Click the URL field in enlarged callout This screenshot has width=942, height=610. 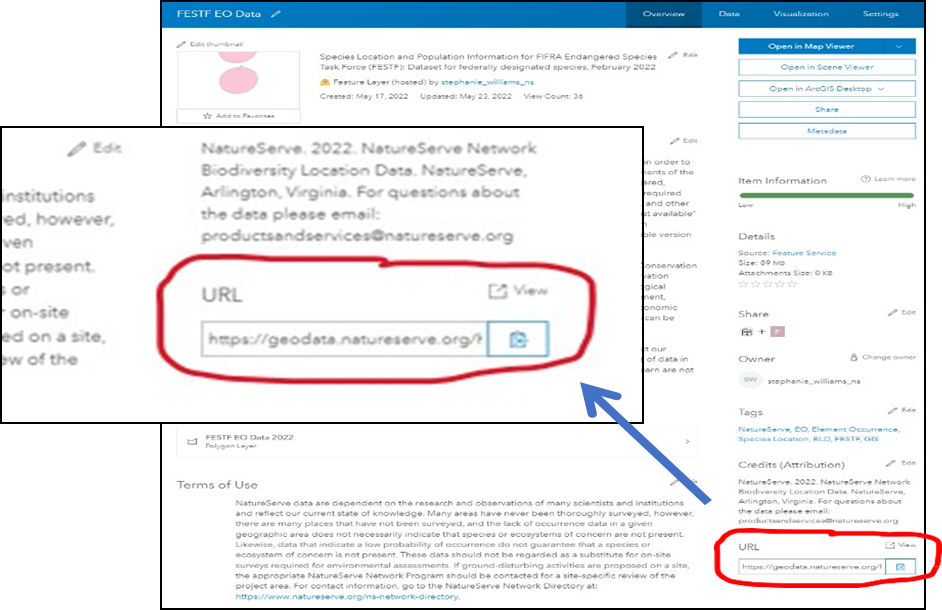click(x=344, y=340)
